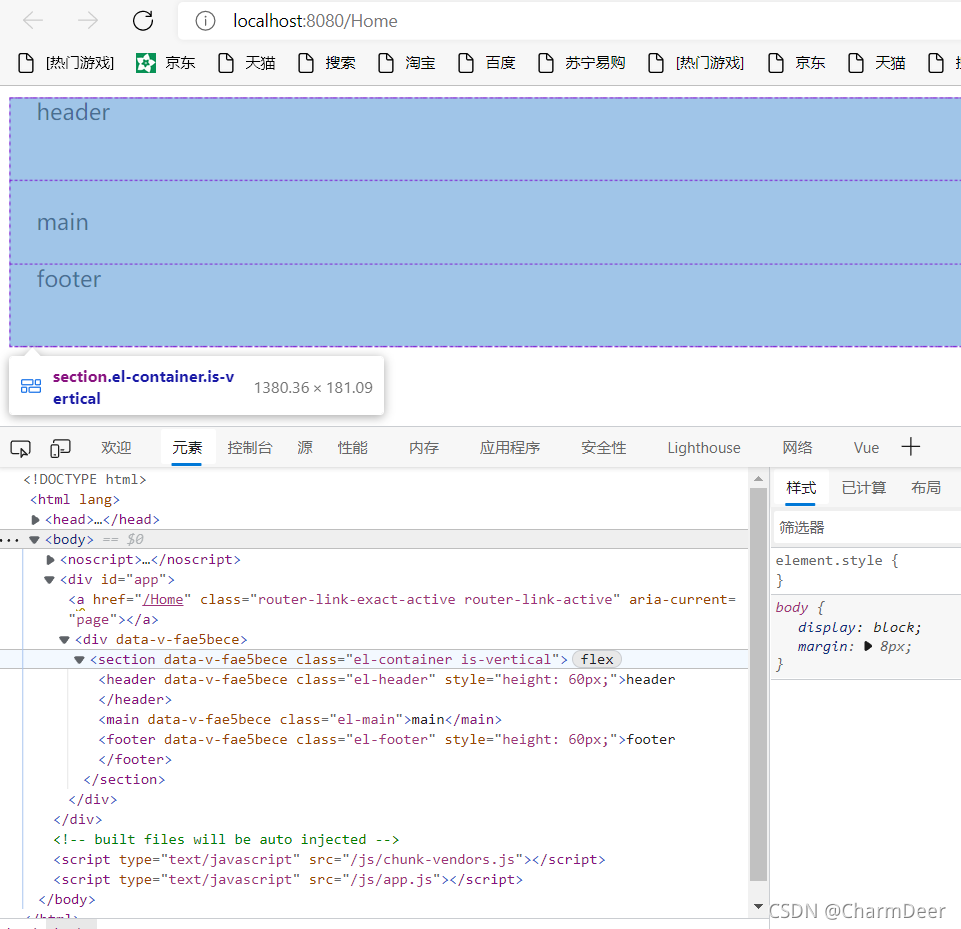Open the 淘宝 bookmark
This screenshot has width=961, height=929.
click(406, 63)
